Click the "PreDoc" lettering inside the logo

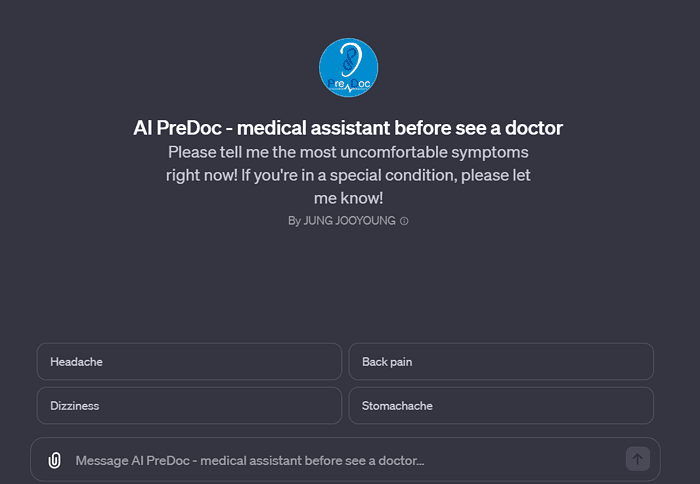(348, 84)
